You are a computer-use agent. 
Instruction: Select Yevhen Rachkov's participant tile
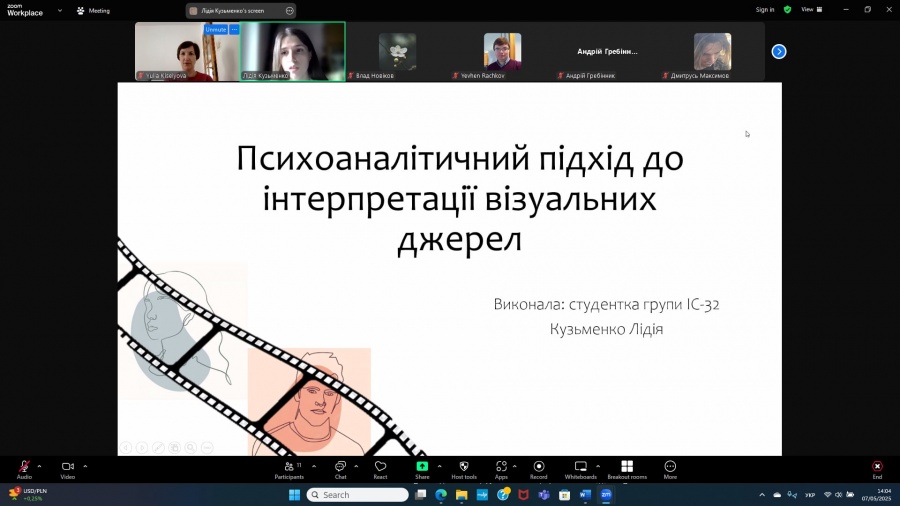click(x=502, y=52)
